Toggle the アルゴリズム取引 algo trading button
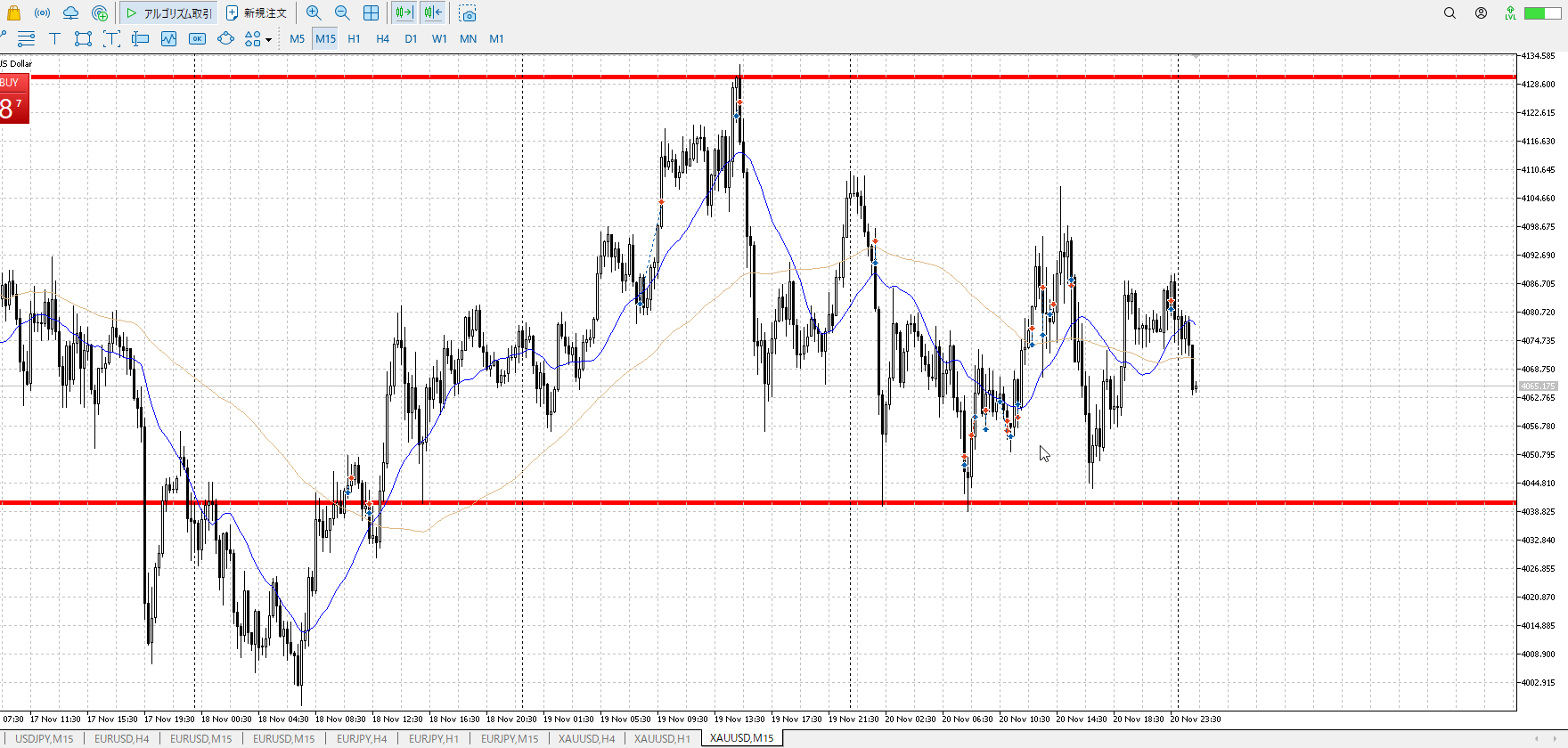Image resolution: width=1568 pixels, height=748 pixels. [x=169, y=13]
